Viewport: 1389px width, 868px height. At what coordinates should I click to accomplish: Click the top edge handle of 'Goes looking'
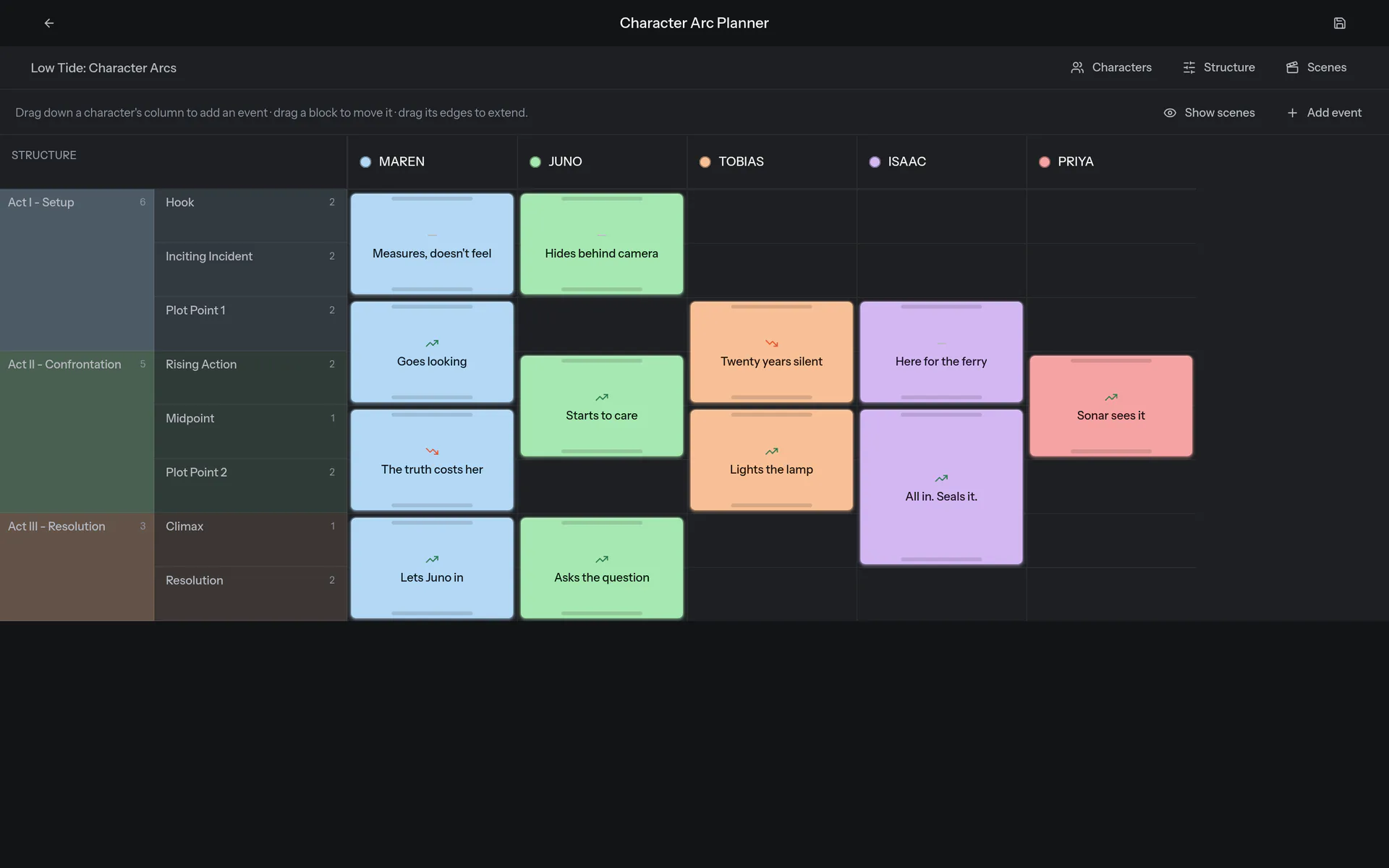pos(432,307)
